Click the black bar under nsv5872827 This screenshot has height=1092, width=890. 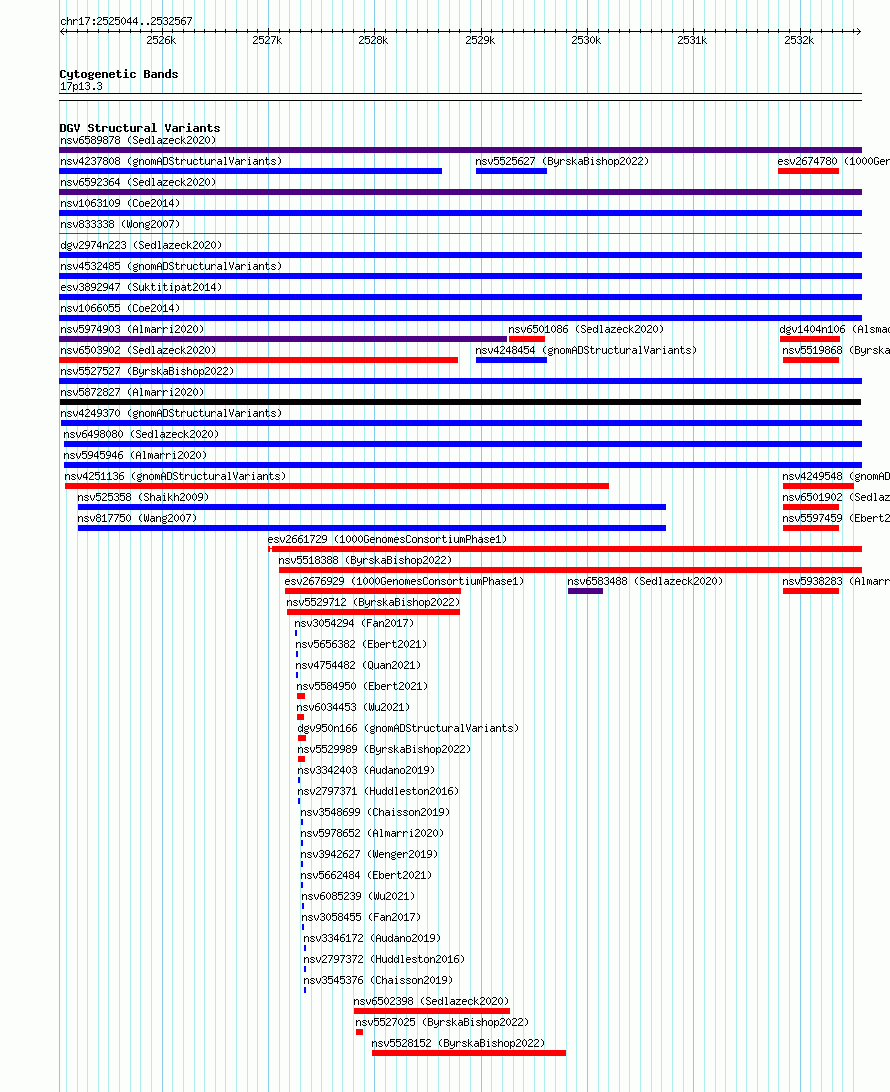(x=460, y=402)
